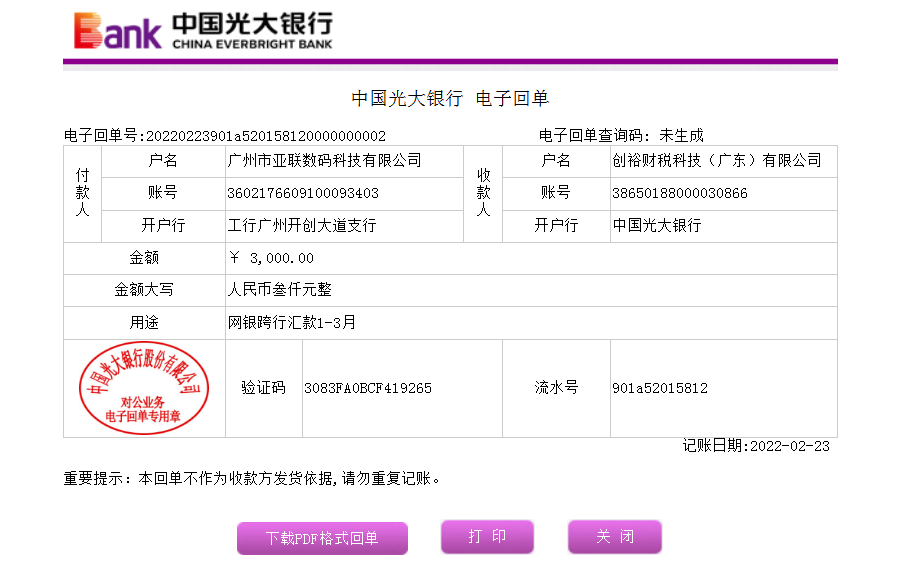Select verification code 3083FA0BCF419265
Viewport: 899px width, 568px height.
tap(368, 389)
